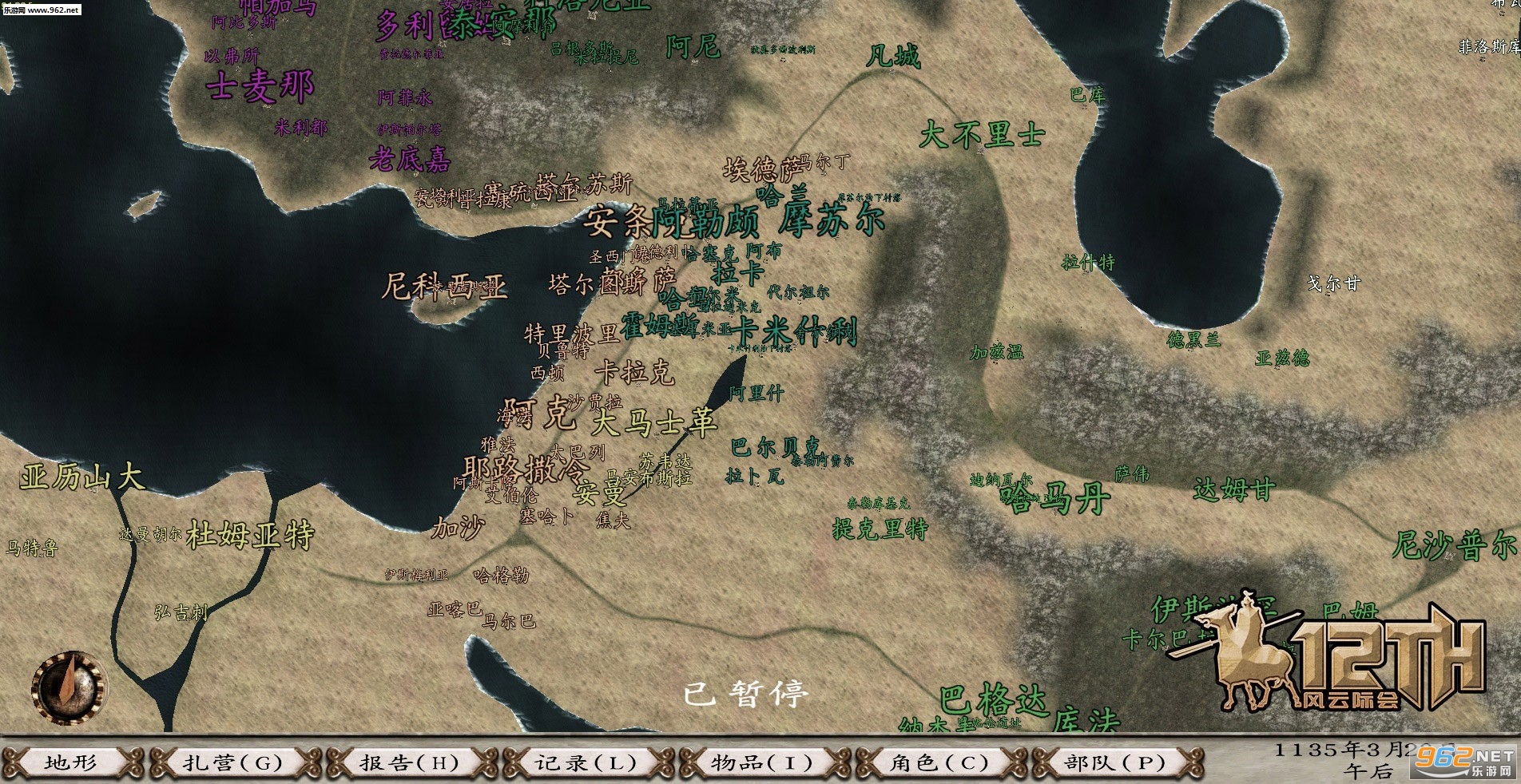The height and width of the screenshot is (784, 1521).
Task: Select the city 摩苏尔
Action: point(832,220)
